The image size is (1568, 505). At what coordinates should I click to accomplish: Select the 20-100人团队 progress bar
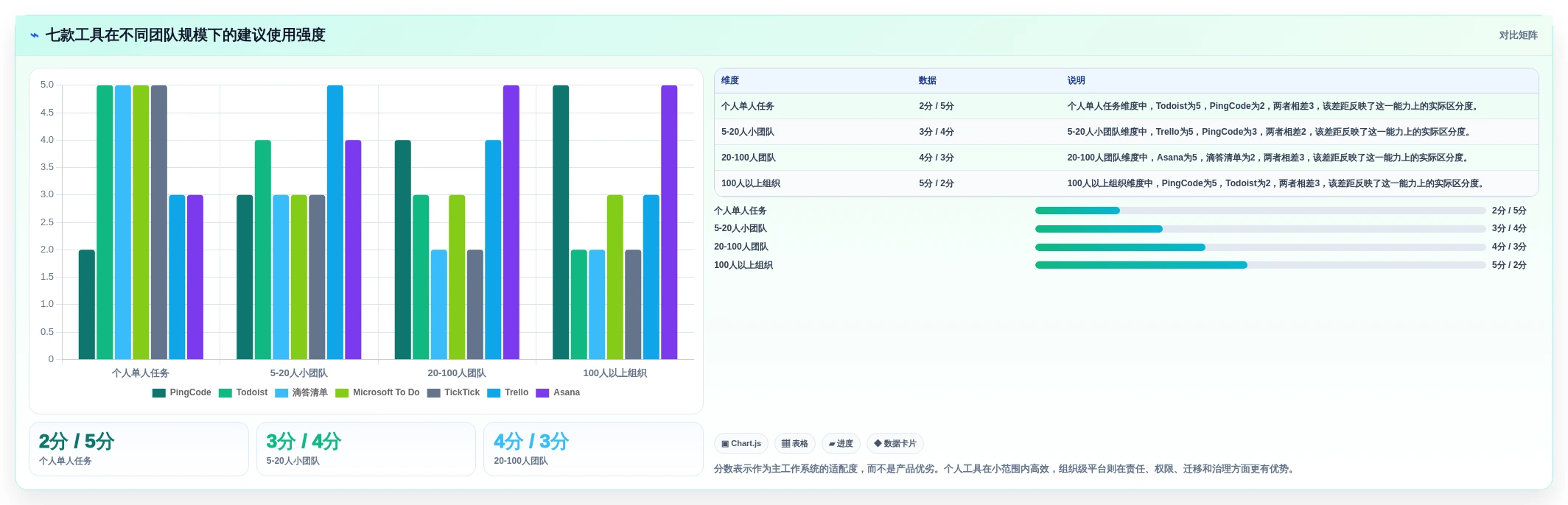(x=1260, y=247)
